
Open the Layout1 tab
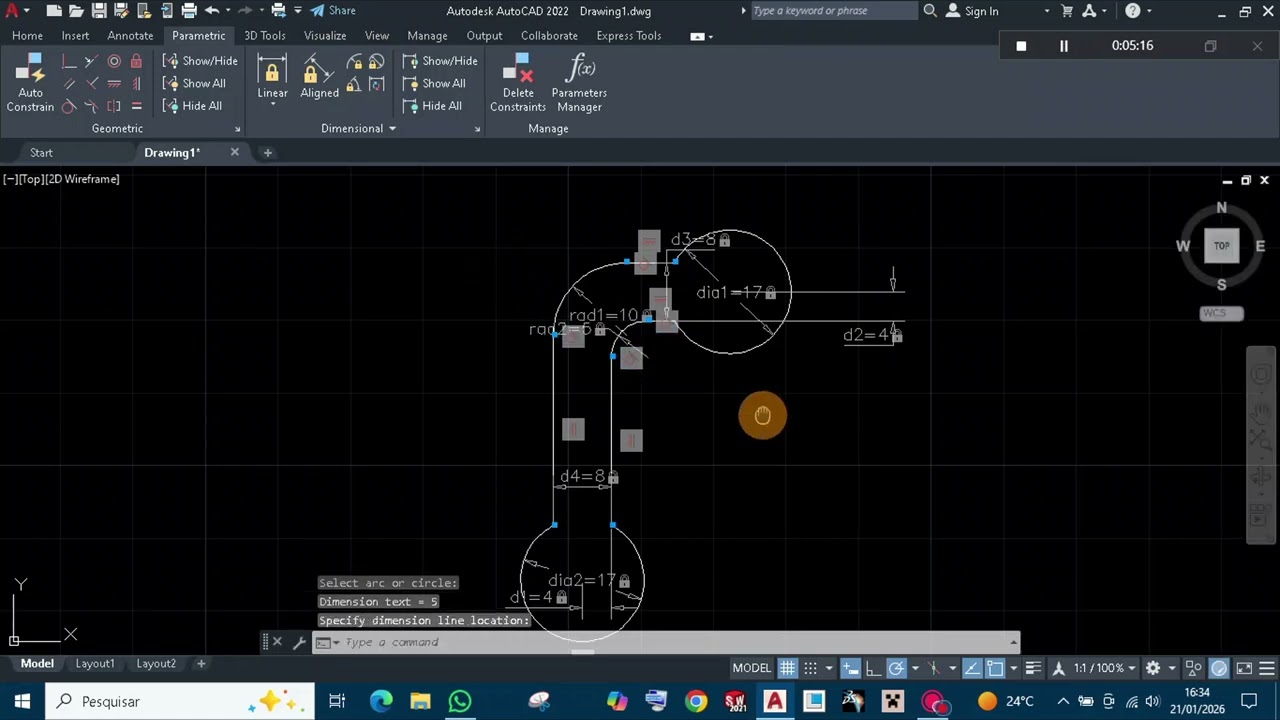[95, 664]
